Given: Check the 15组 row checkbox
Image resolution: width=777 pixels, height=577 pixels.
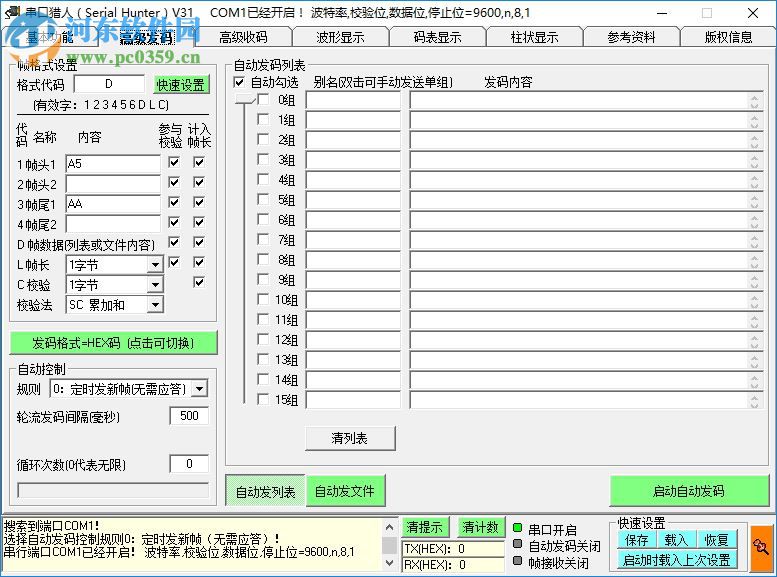Looking at the screenshot, I should pyautogui.click(x=263, y=400).
